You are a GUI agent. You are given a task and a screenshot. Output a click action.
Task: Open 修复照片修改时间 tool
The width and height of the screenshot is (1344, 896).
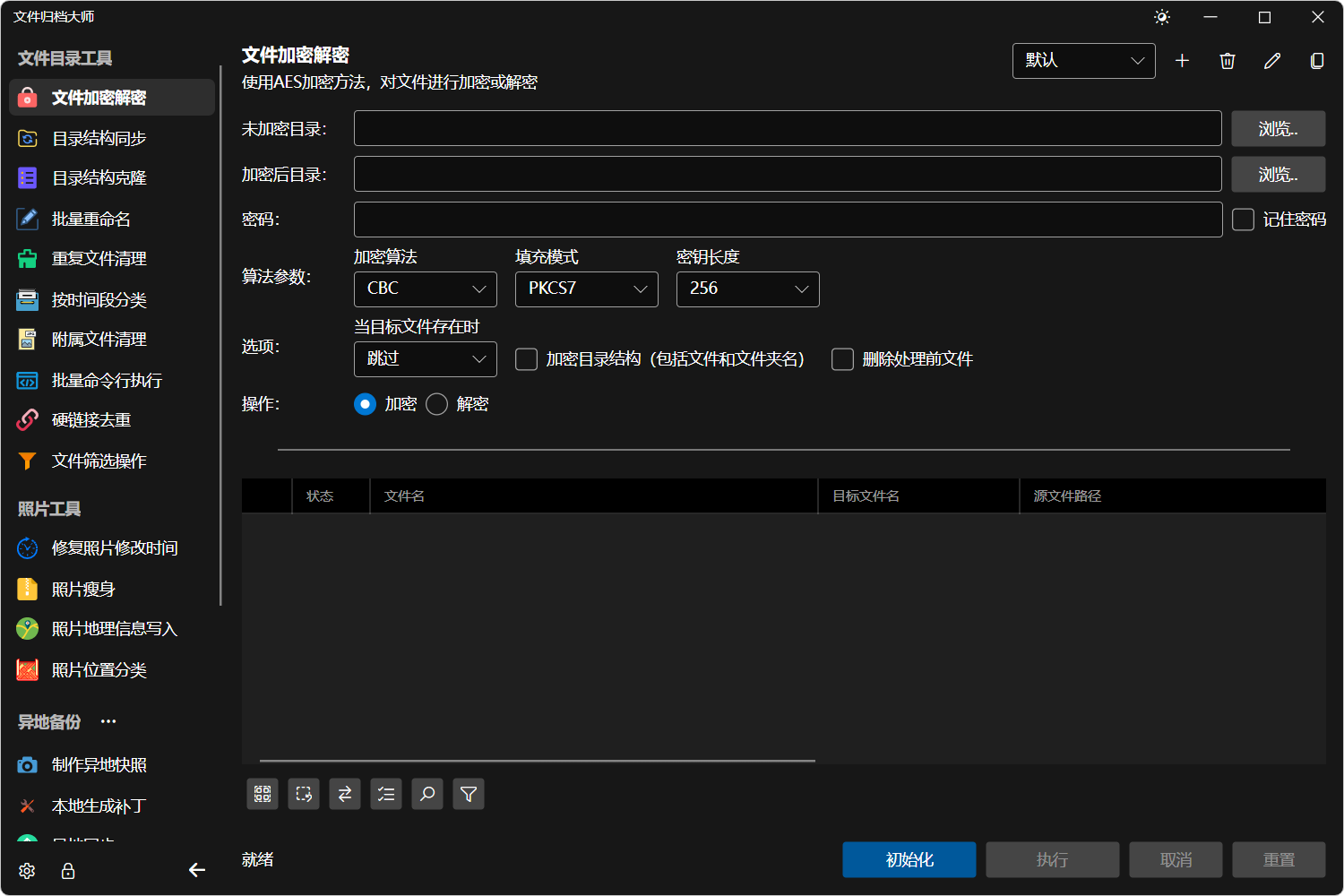click(x=112, y=548)
